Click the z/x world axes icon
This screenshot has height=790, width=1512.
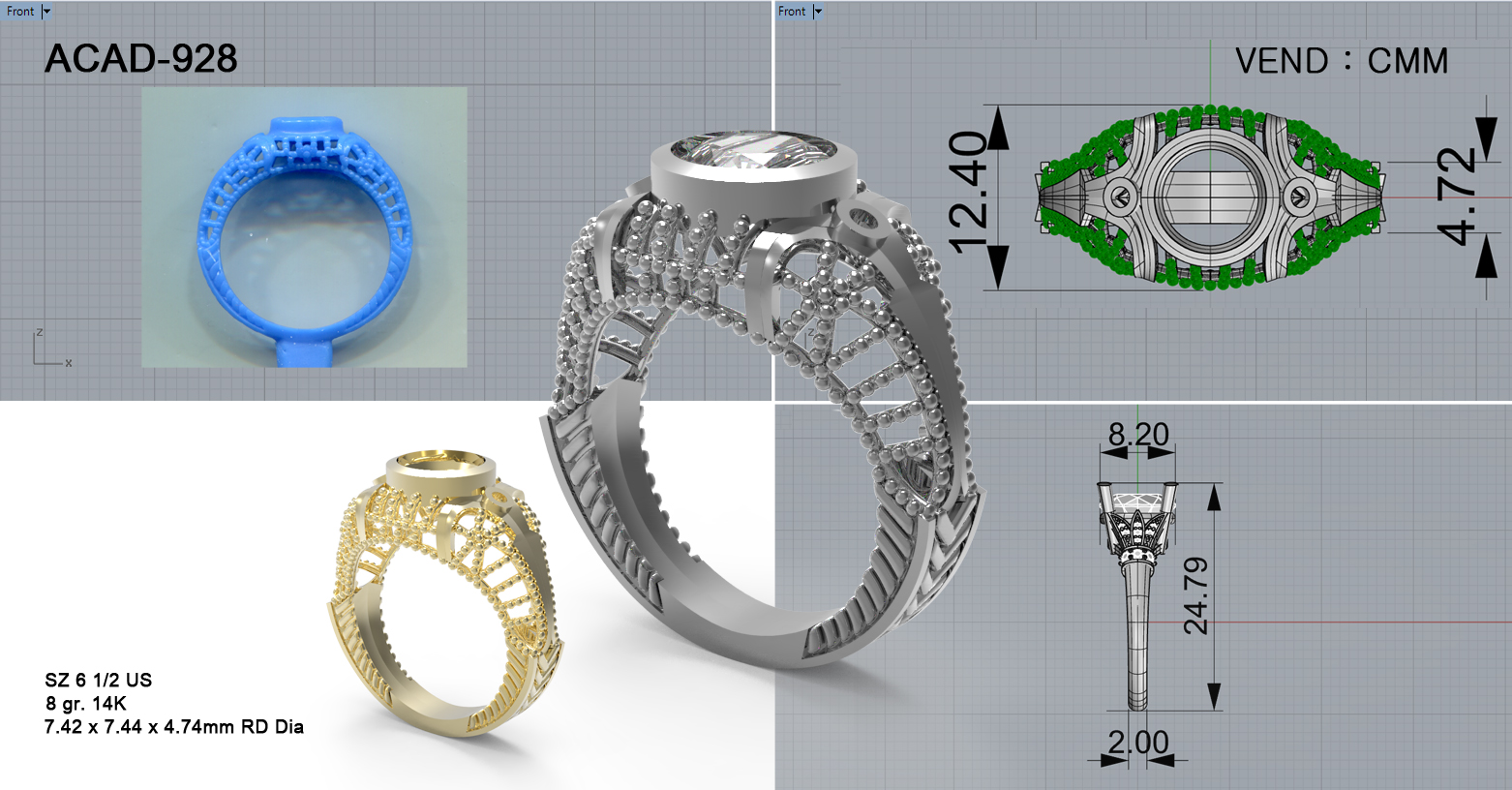(x=52, y=349)
